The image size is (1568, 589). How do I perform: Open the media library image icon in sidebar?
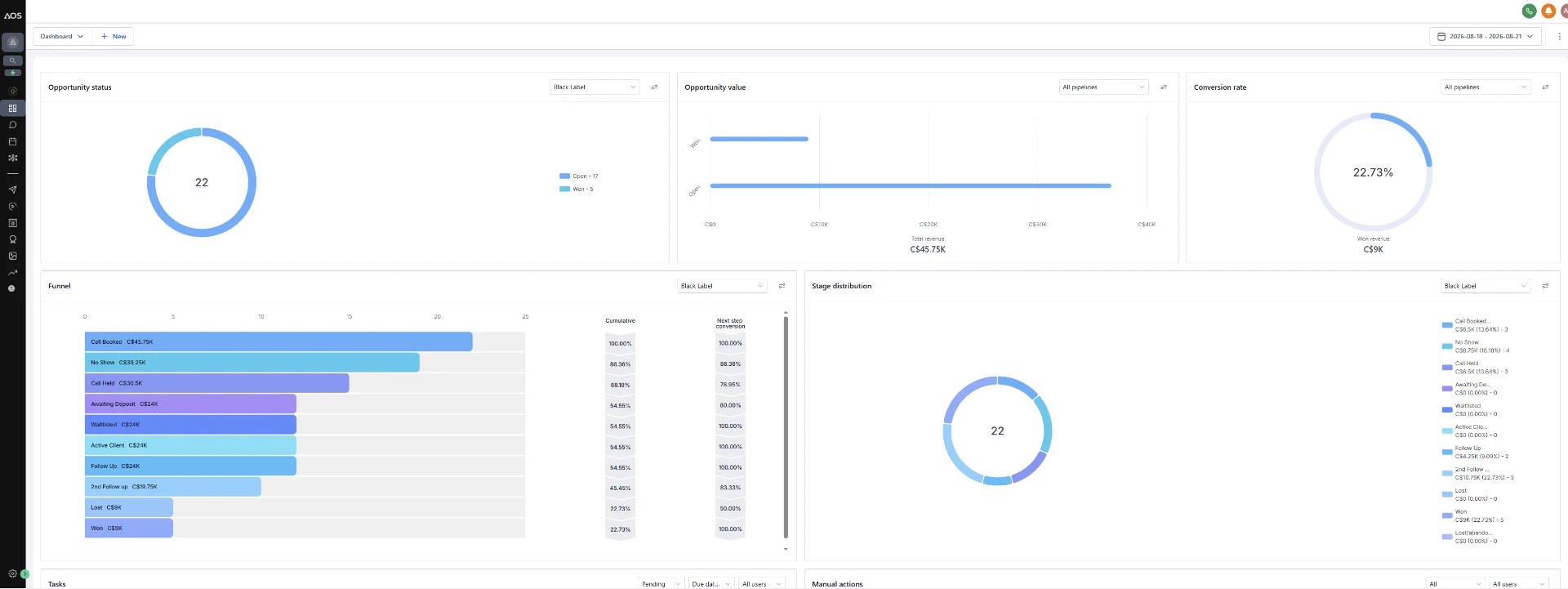click(x=12, y=256)
